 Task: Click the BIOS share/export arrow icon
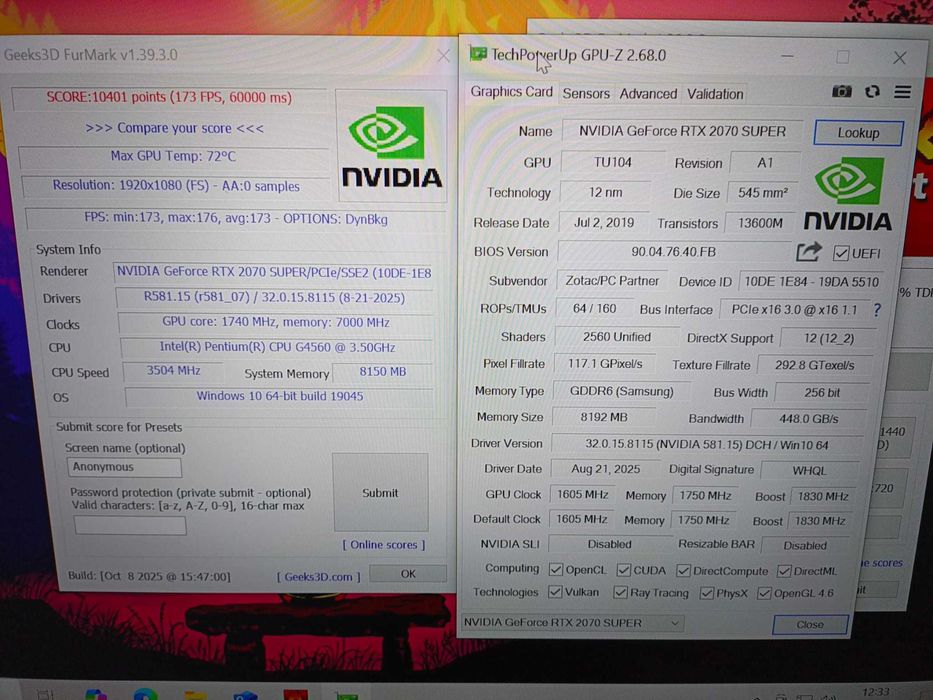pyautogui.click(x=809, y=252)
